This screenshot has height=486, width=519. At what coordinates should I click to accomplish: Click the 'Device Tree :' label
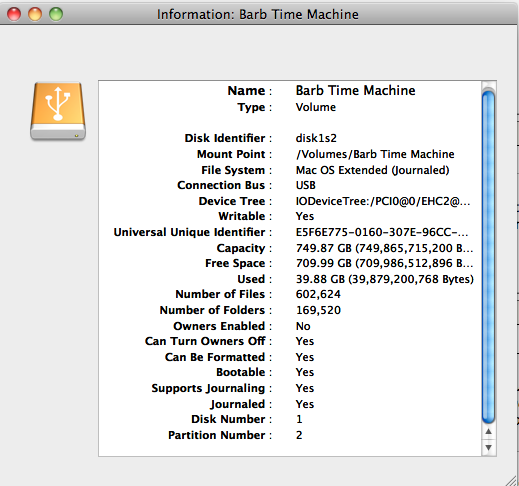(x=235, y=201)
